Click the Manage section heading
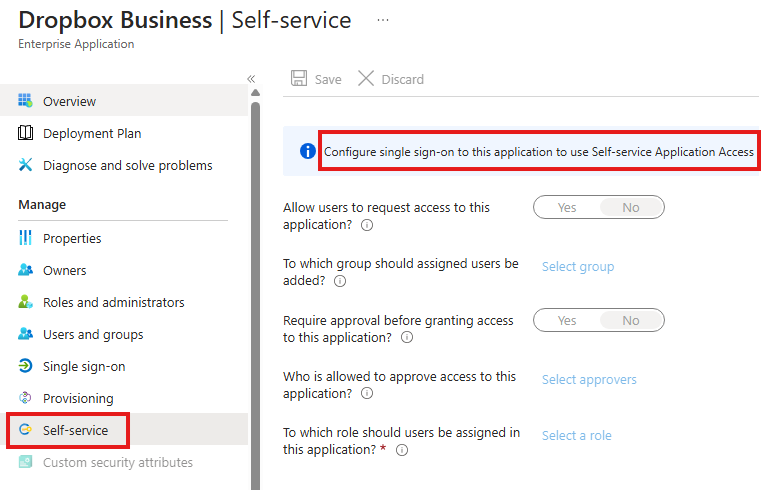The width and height of the screenshot is (761, 490). (42, 205)
